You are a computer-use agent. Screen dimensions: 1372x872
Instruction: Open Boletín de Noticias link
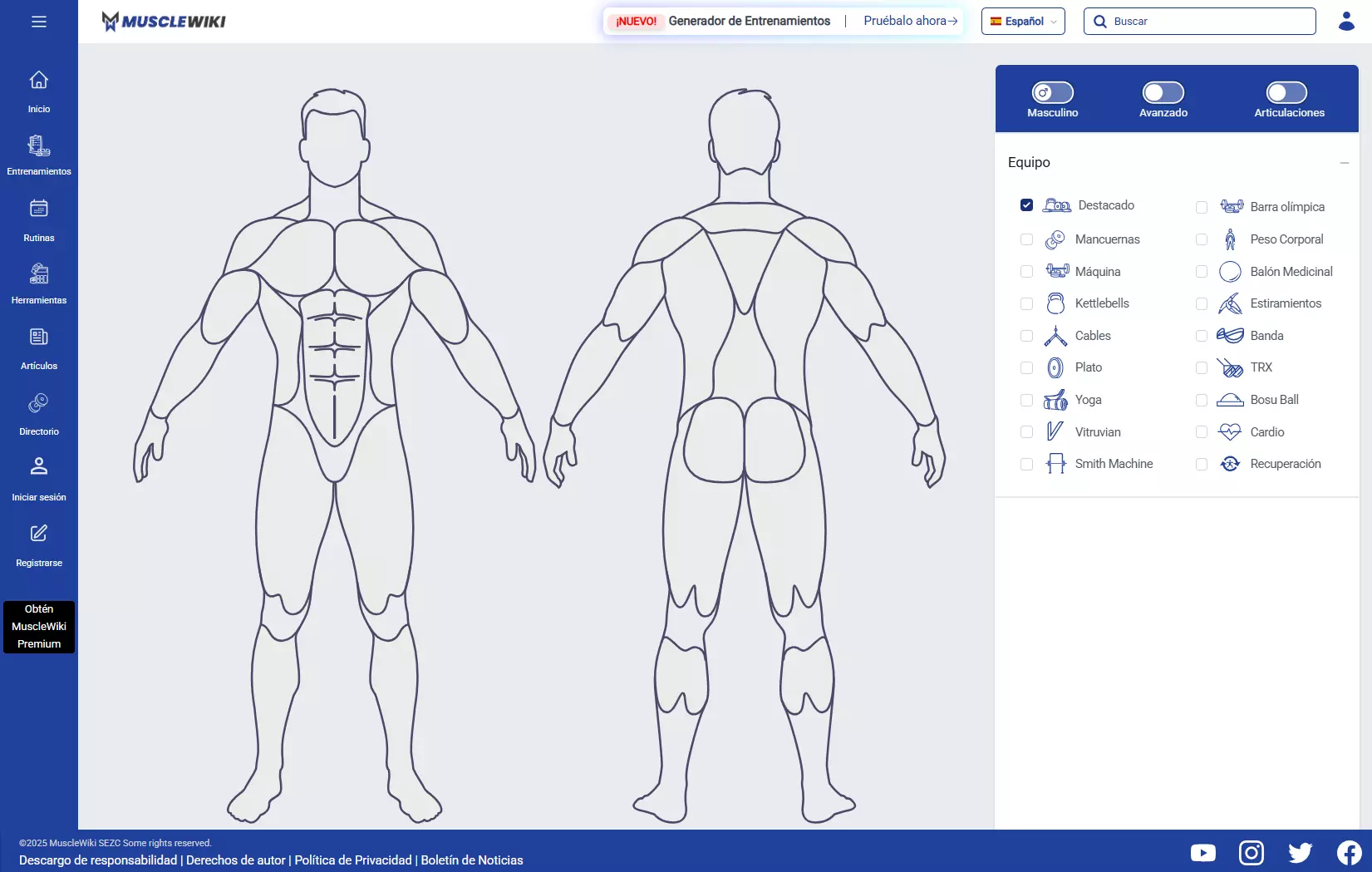(x=472, y=860)
